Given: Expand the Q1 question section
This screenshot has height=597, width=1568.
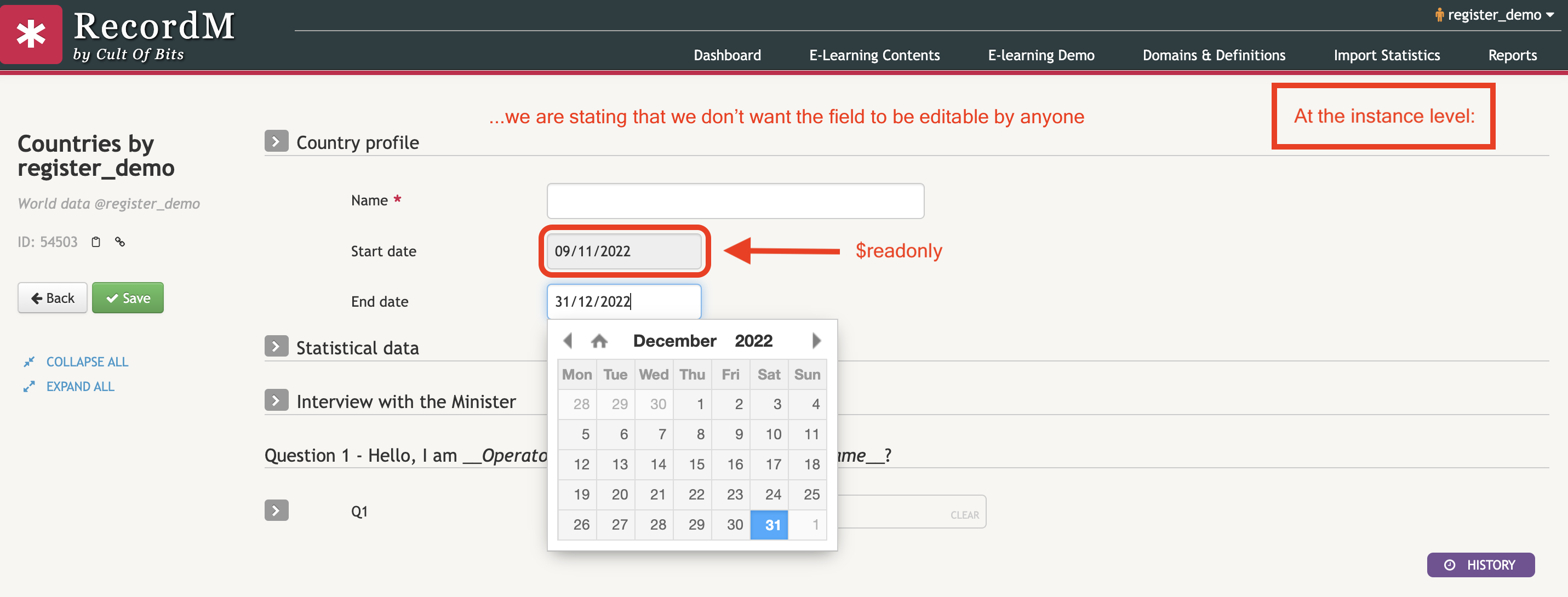Looking at the screenshot, I should point(277,510).
